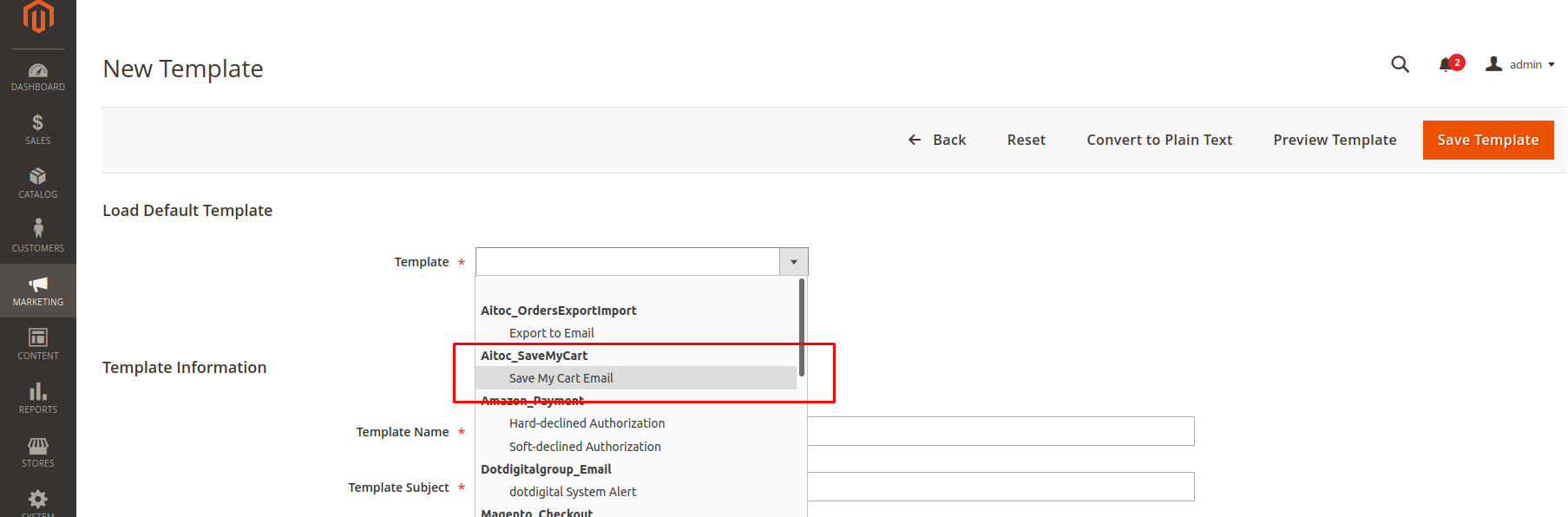
Task: Open the Content sidebar menu
Action: [38, 345]
